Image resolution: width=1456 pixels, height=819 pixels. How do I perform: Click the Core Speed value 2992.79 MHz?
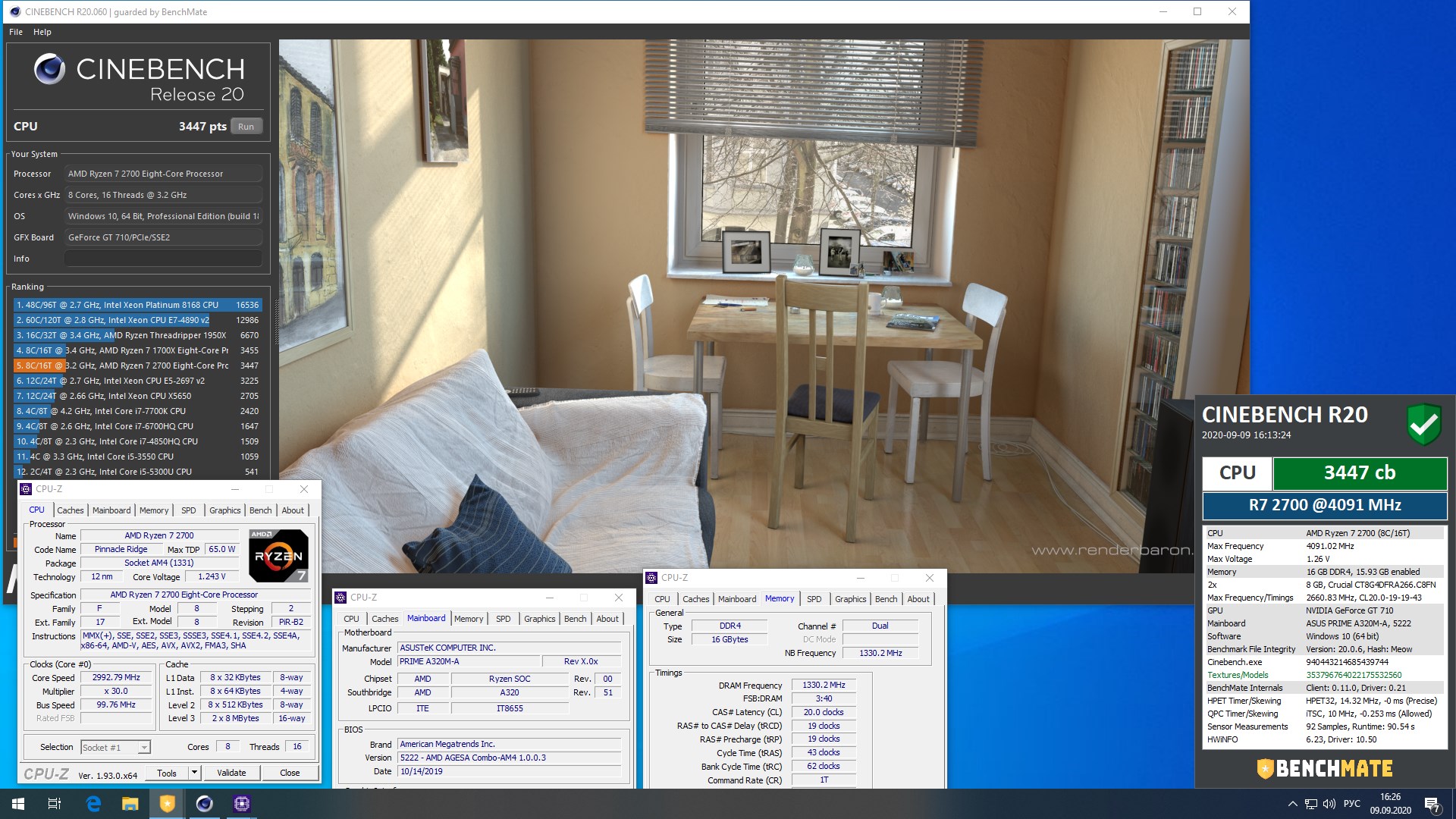click(x=116, y=678)
